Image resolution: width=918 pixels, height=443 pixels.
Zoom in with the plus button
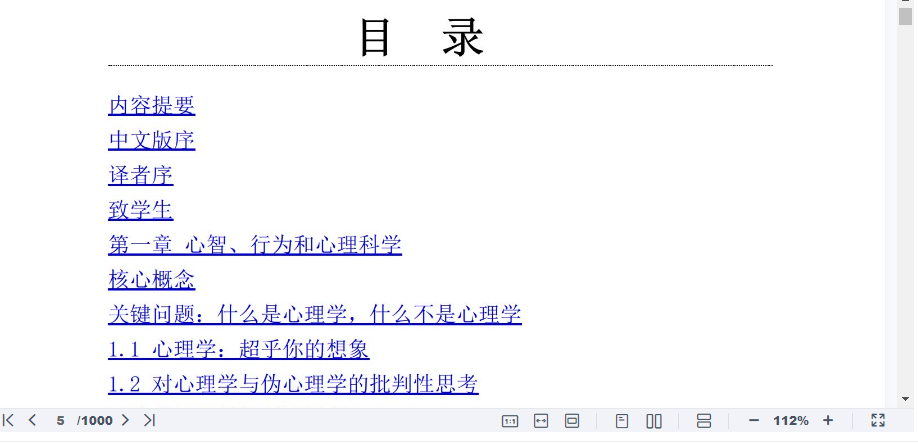pyautogui.click(x=828, y=421)
